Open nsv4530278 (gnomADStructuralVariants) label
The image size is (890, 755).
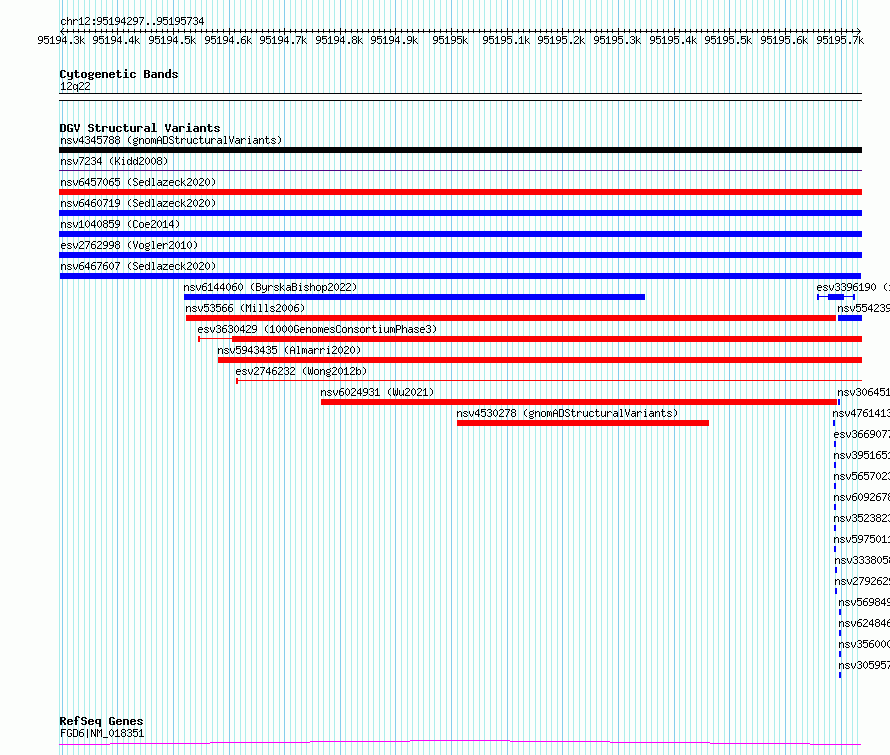(567, 413)
